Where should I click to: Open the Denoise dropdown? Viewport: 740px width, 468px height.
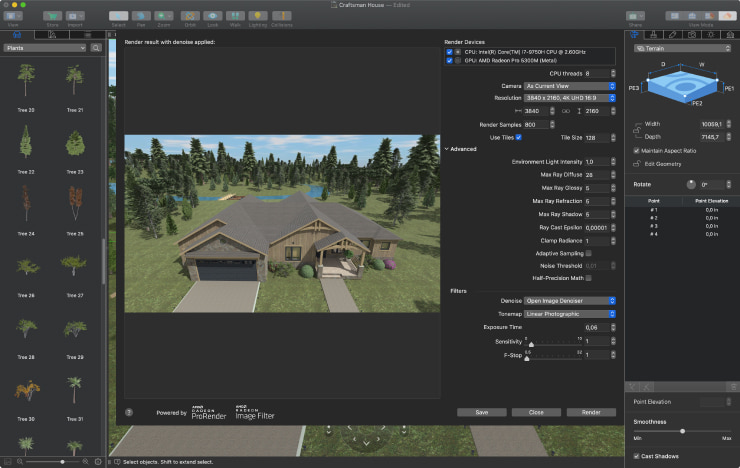coord(570,301)
